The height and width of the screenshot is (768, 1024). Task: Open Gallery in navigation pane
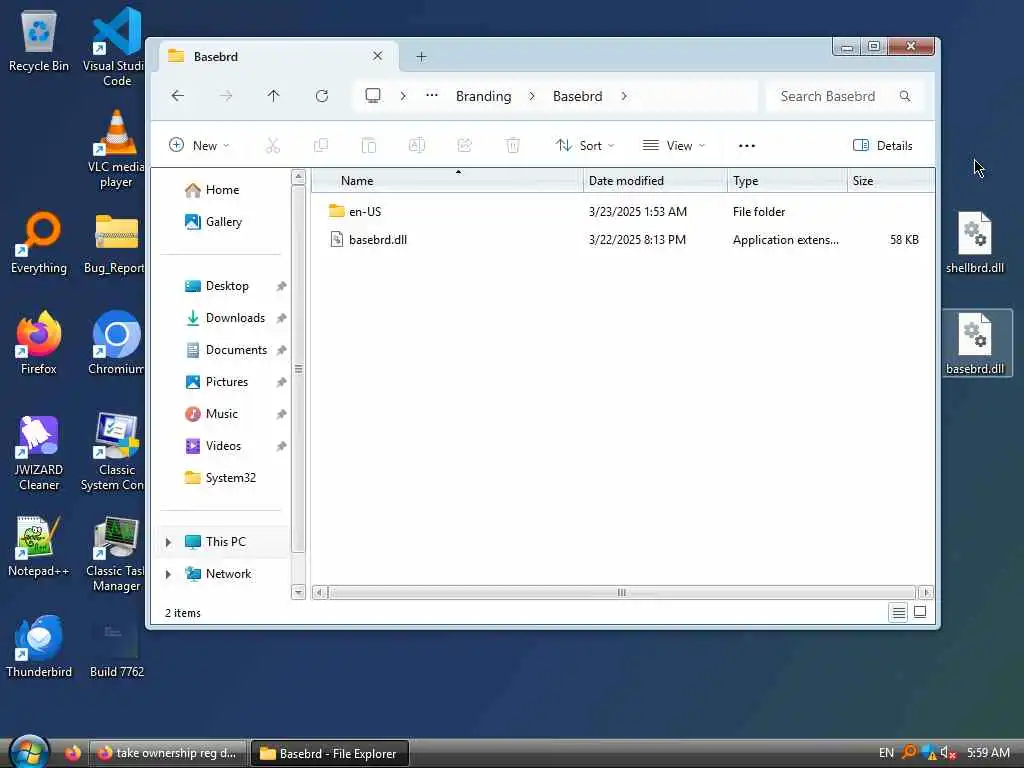[x=223, y=222]
